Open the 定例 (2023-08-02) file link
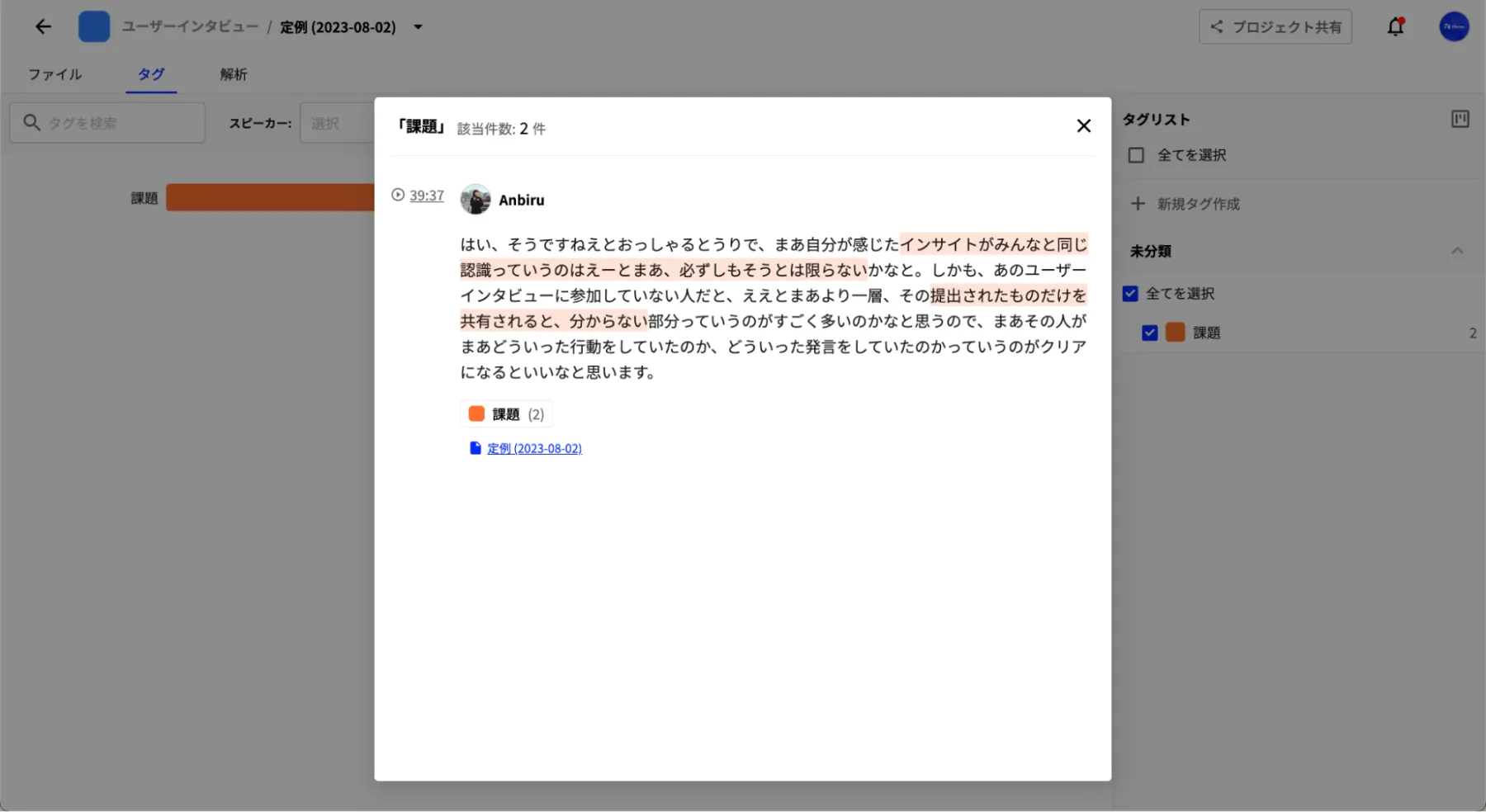The image size is (1486, 812). click(534, 448)
